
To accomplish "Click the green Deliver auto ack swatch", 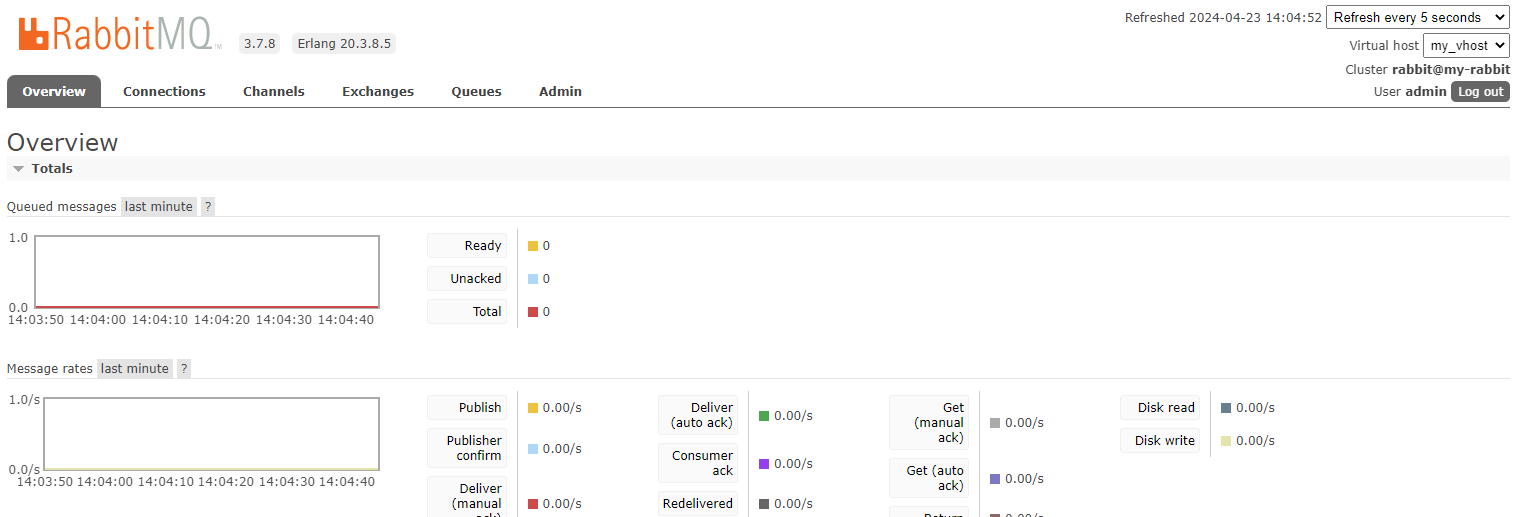I will pos(764,416).
